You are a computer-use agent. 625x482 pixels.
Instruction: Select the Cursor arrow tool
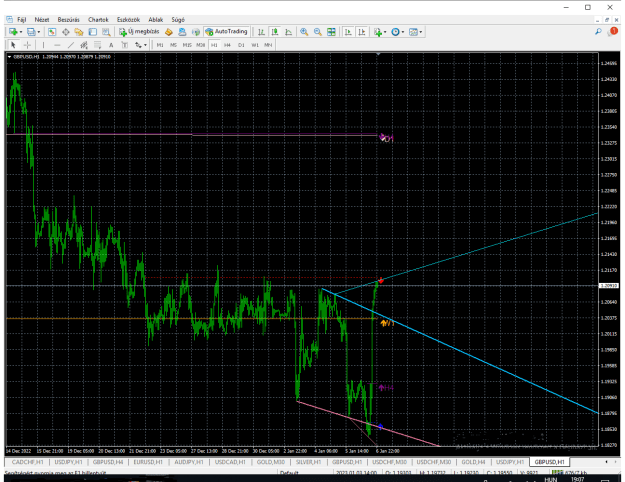click(13, 45)
